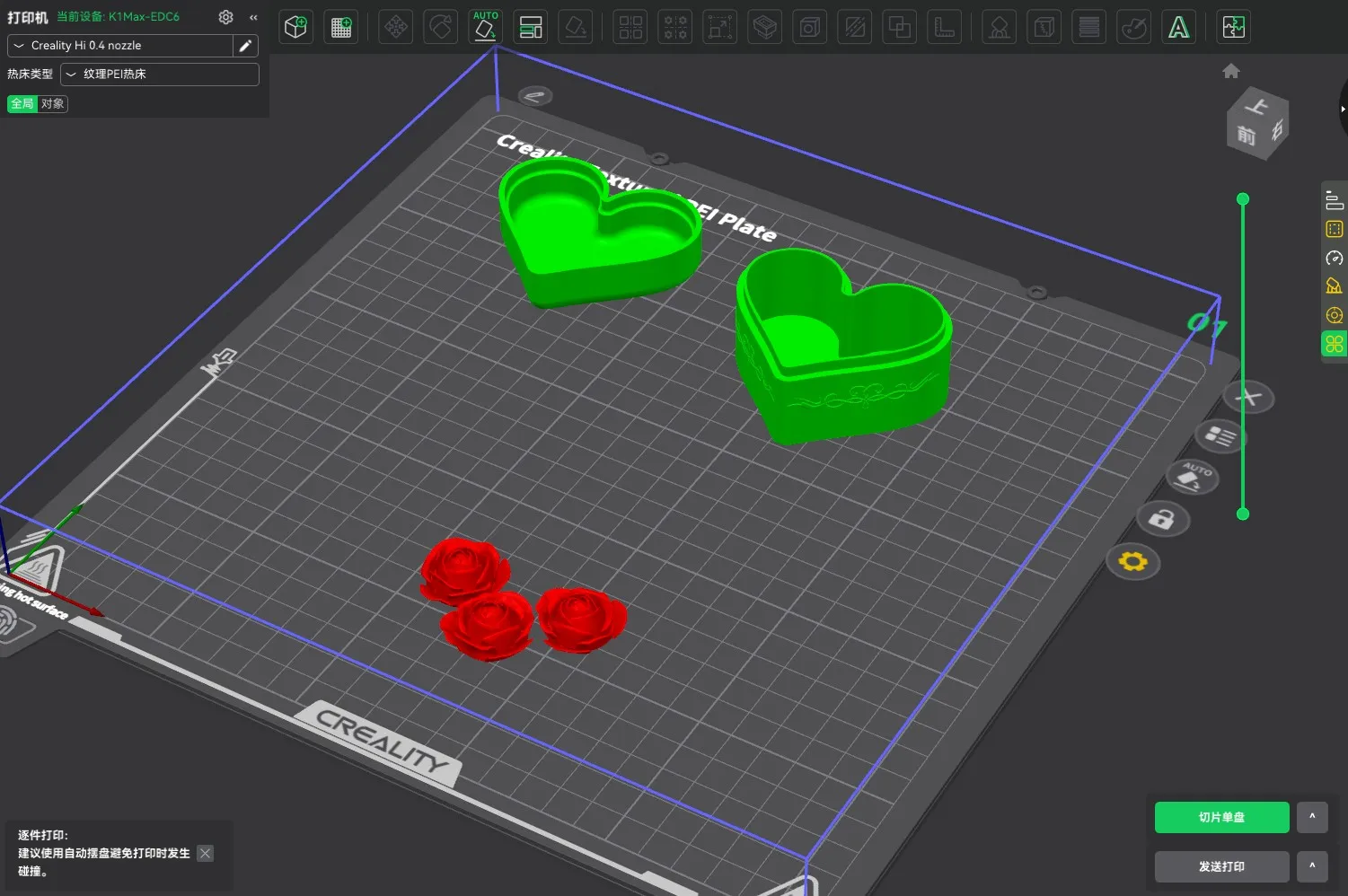Reset view with the home icon
Screen dimensions: 1348x896
pyautogui.click(x=1231, y=71)
